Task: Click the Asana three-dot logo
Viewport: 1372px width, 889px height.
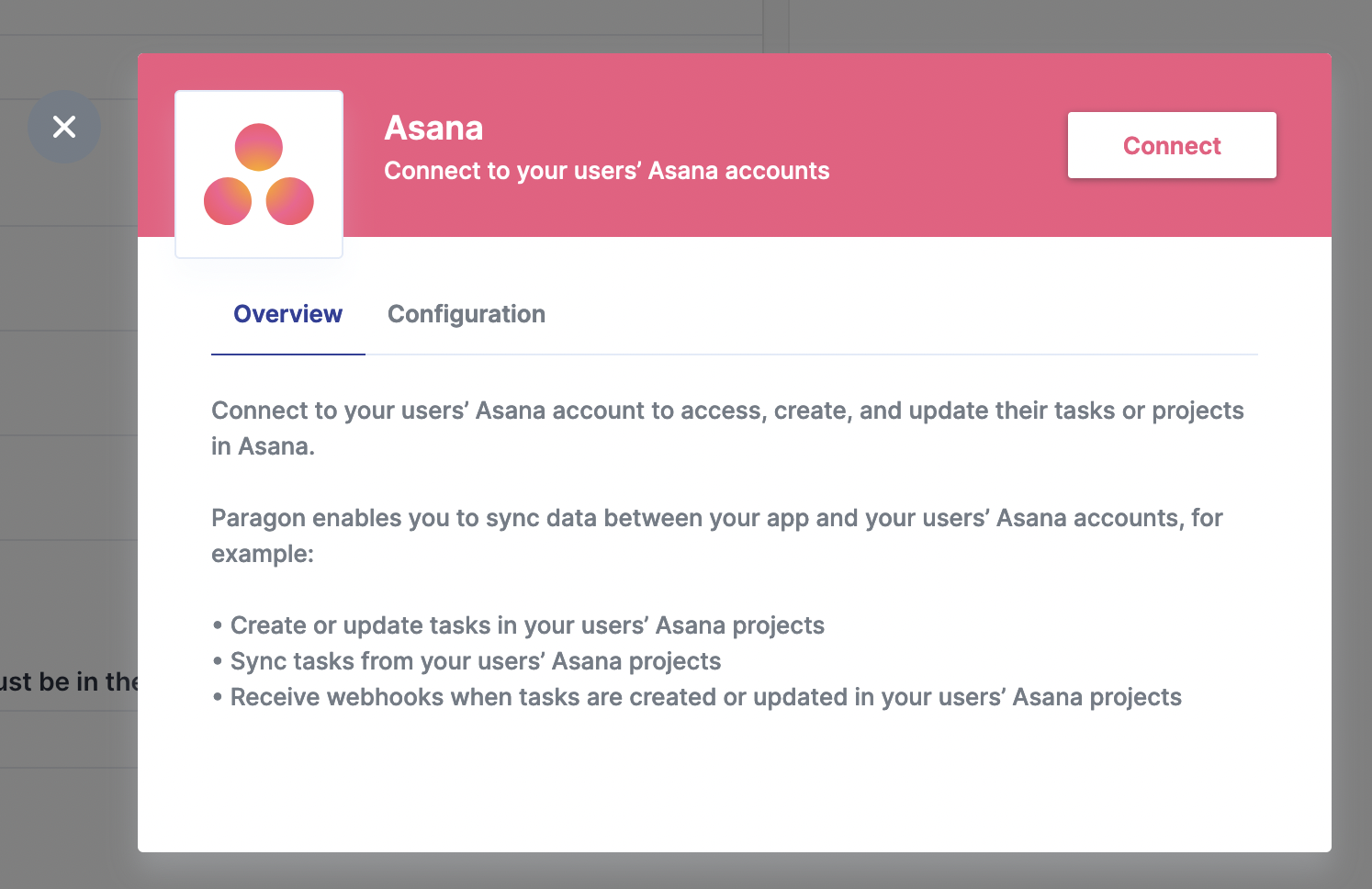Action: tap(259, 174)
